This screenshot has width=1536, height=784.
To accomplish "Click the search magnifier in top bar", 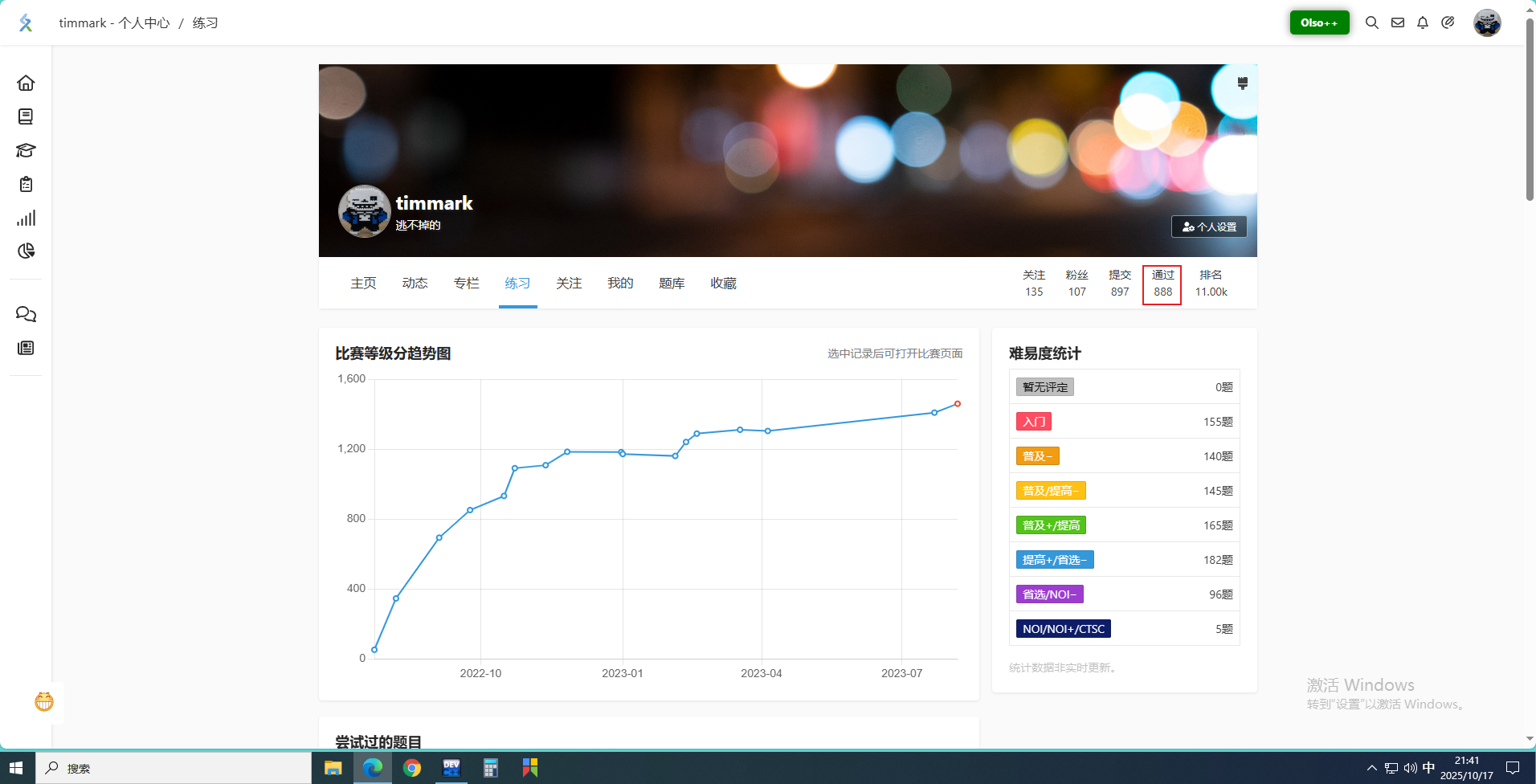I will 1372,22.
